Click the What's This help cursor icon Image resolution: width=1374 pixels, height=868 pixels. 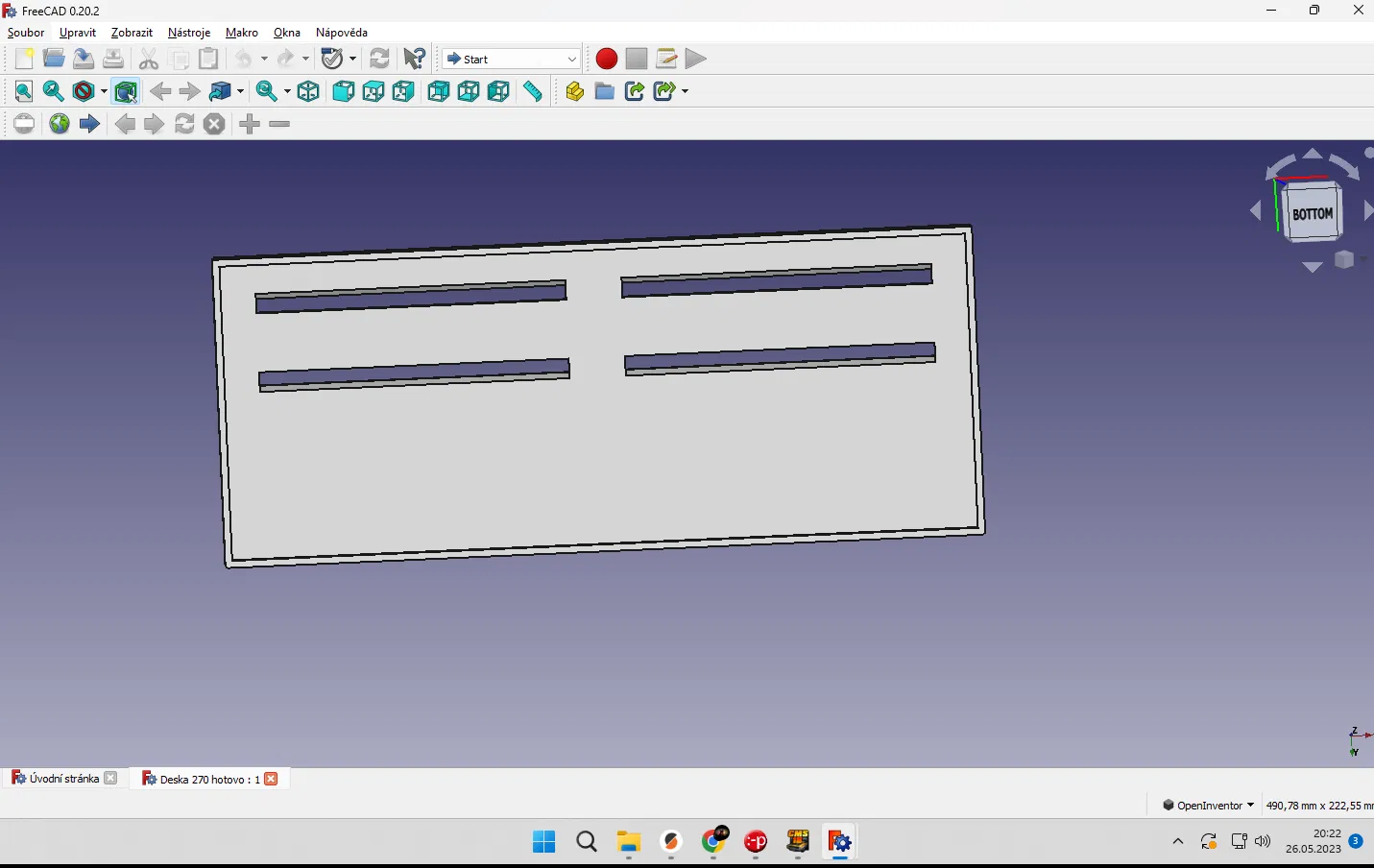[x=414, y=59]
